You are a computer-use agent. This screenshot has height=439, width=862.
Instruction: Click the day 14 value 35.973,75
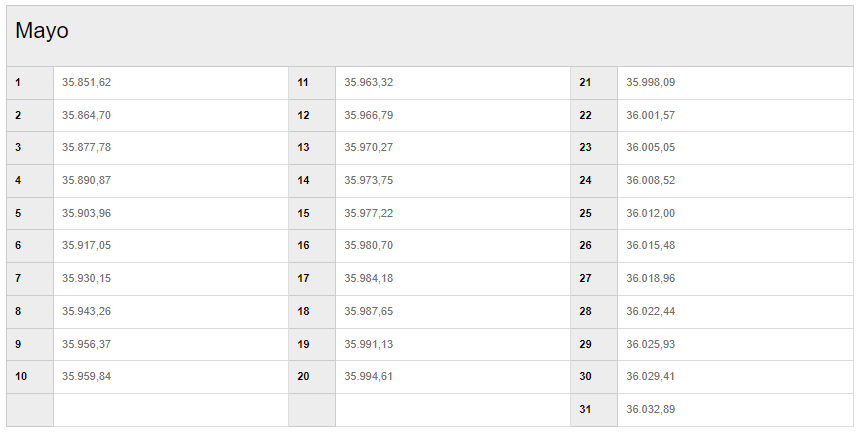click(368, 180)
